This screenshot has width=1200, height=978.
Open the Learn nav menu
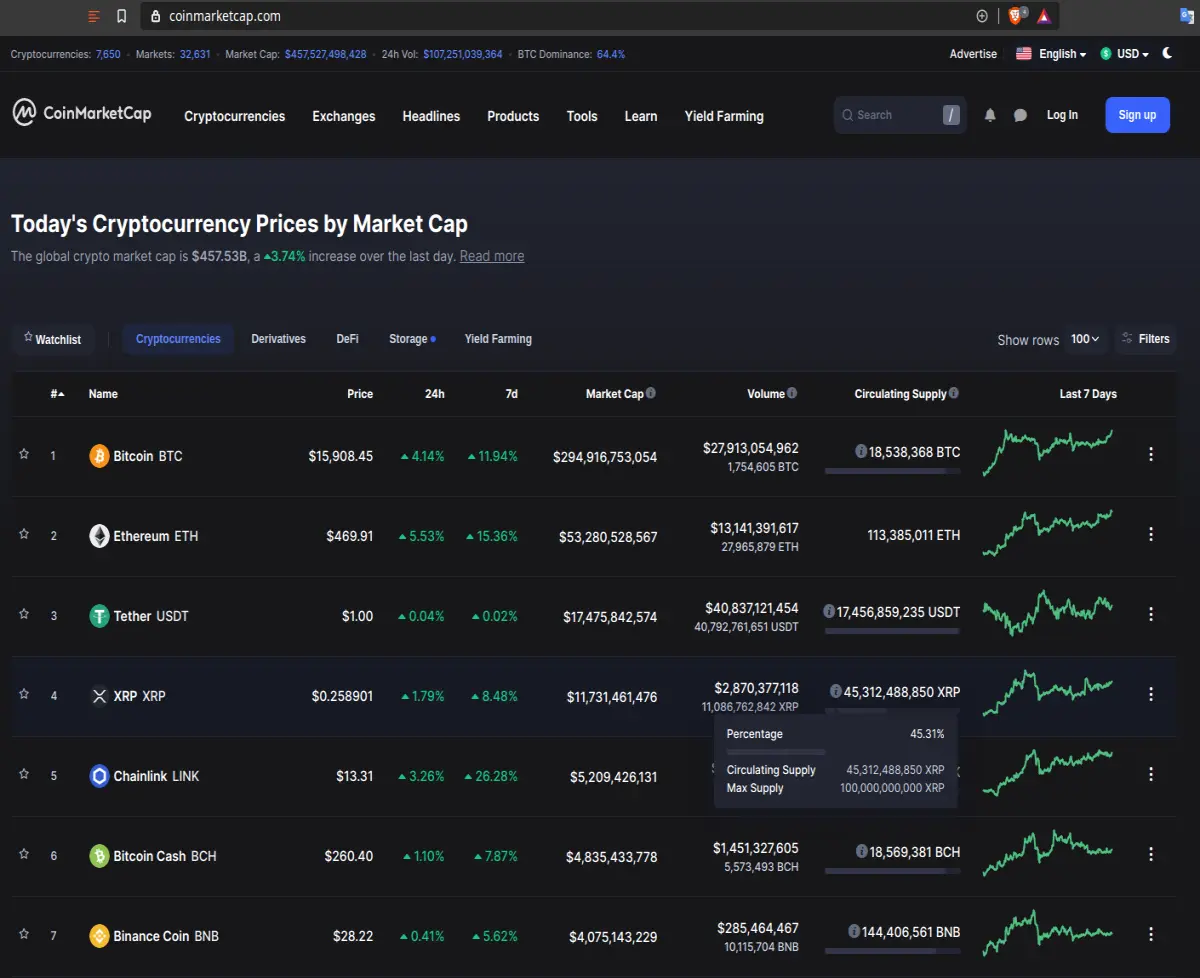pyautogui.click(x=641, y=116)
